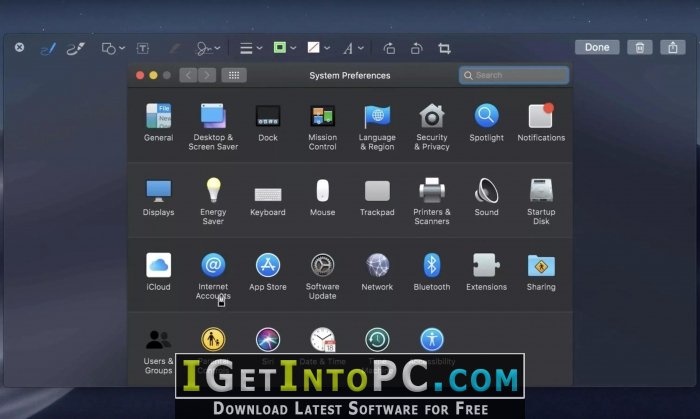The image size is (700, 419).
Task: Select the Text box tool
Action: coord(142,48)
